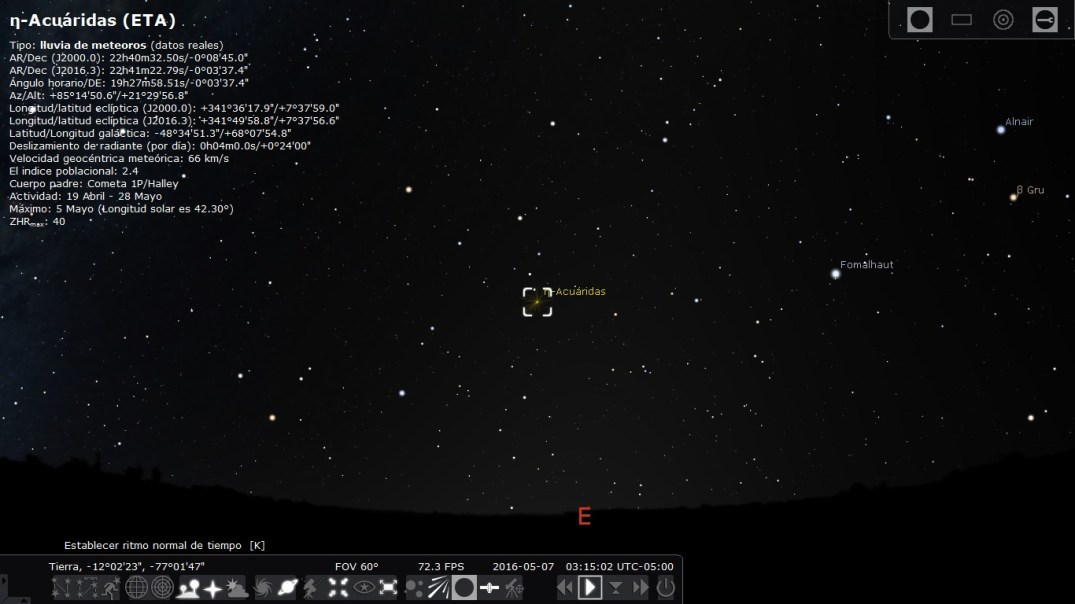Screen dimensions: 1075x604
Task: Decrease time speed with rewind button
Action: (565, 588)
